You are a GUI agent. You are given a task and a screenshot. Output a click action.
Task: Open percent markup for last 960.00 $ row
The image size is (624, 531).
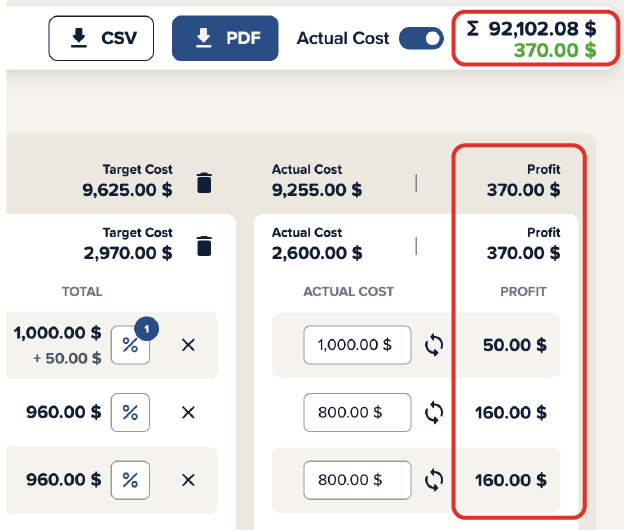tap(130, 480)
